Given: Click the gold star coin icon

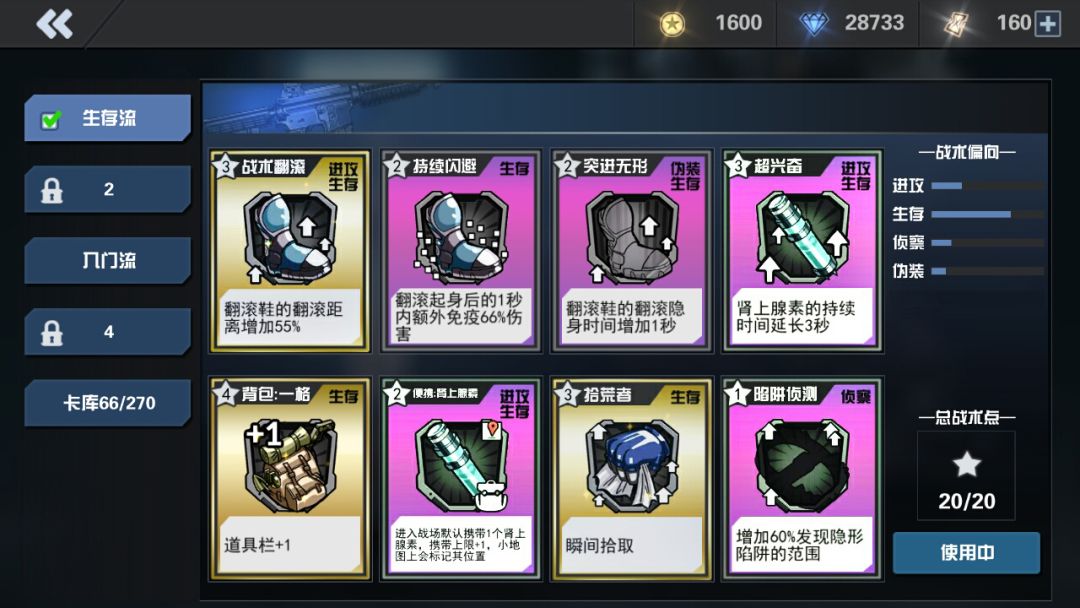Looking at the screenshot, I should pyautogui.click(x=672, y=24).
